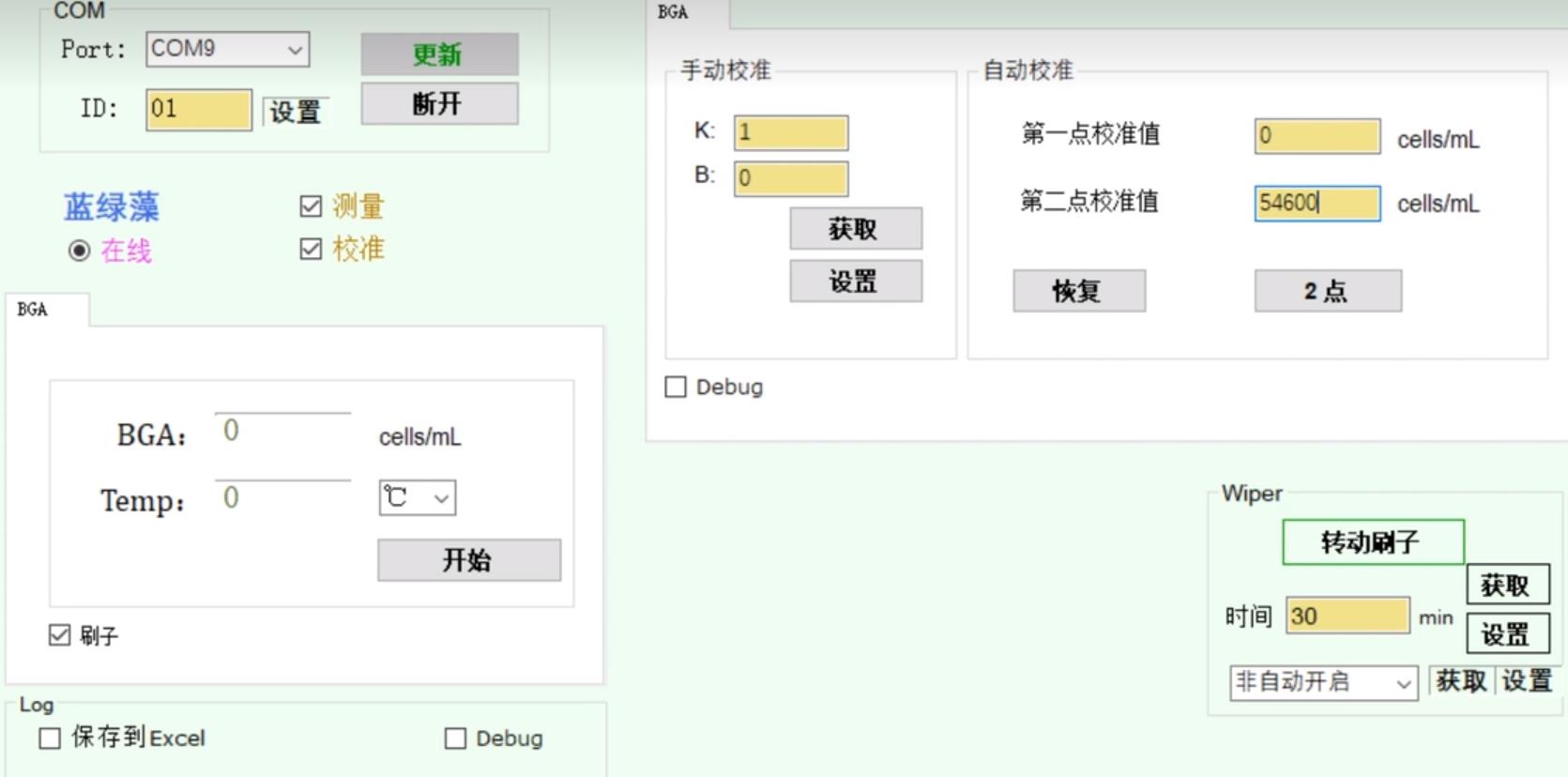The image size is (1568, 777).
Task: Enable Debug checkbox under calibration panel
Action: point(676,387)
